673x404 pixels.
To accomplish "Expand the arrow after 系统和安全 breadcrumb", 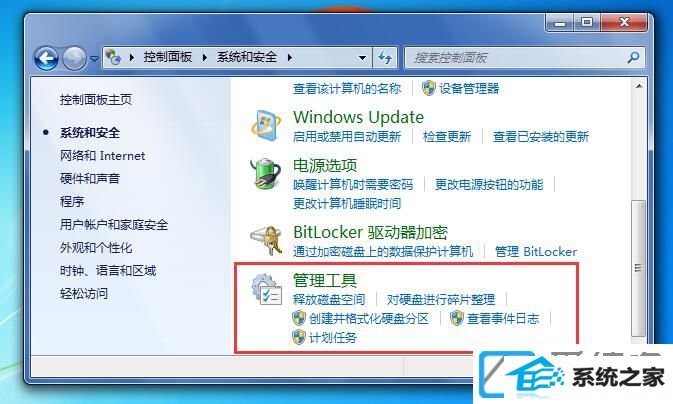I will pos(290,57).
